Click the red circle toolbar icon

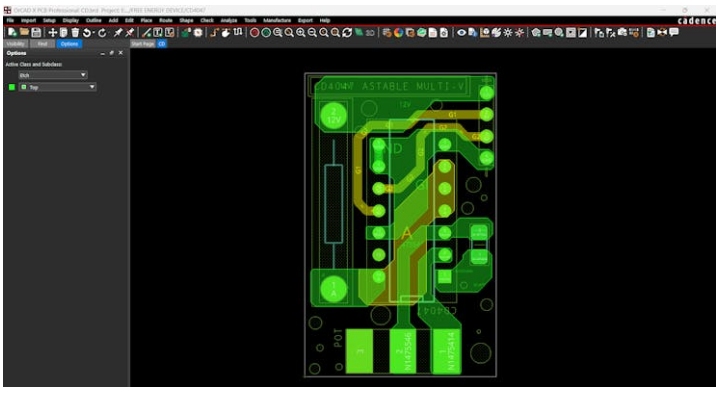[254, 32]
